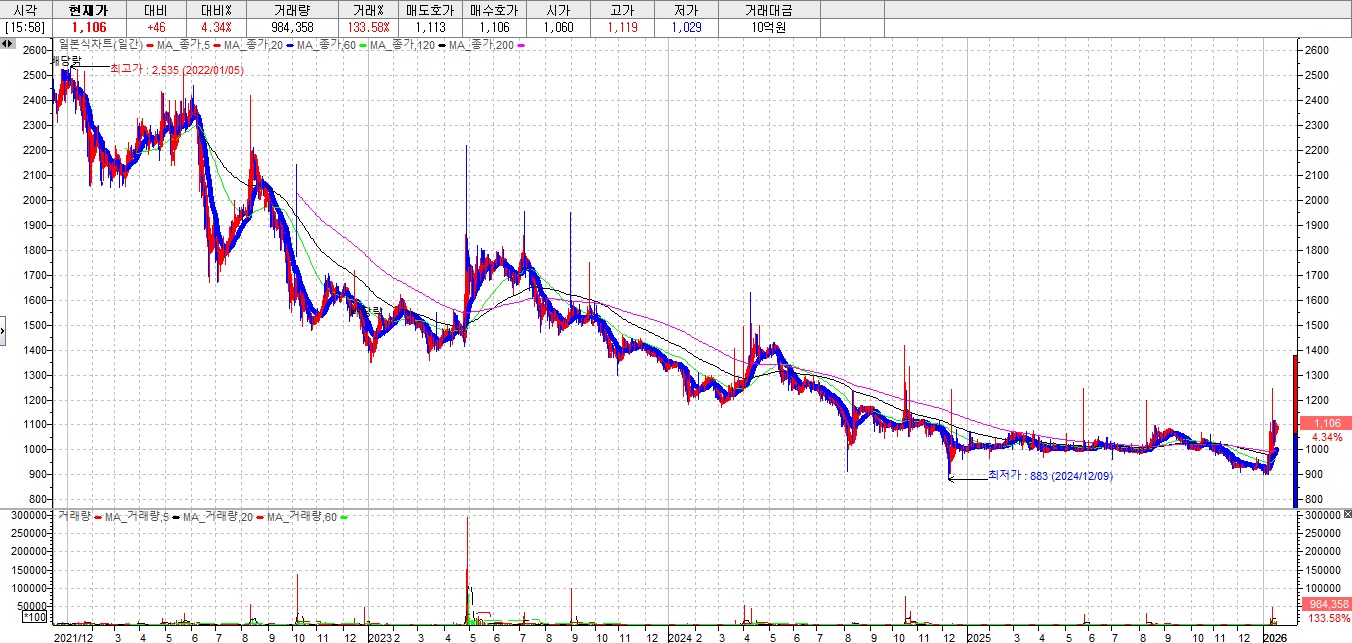The width and height of the screenshot is (1352, 643).
Task: Select the 일봉식차트(일간) legend label
Action: point(100,45)
